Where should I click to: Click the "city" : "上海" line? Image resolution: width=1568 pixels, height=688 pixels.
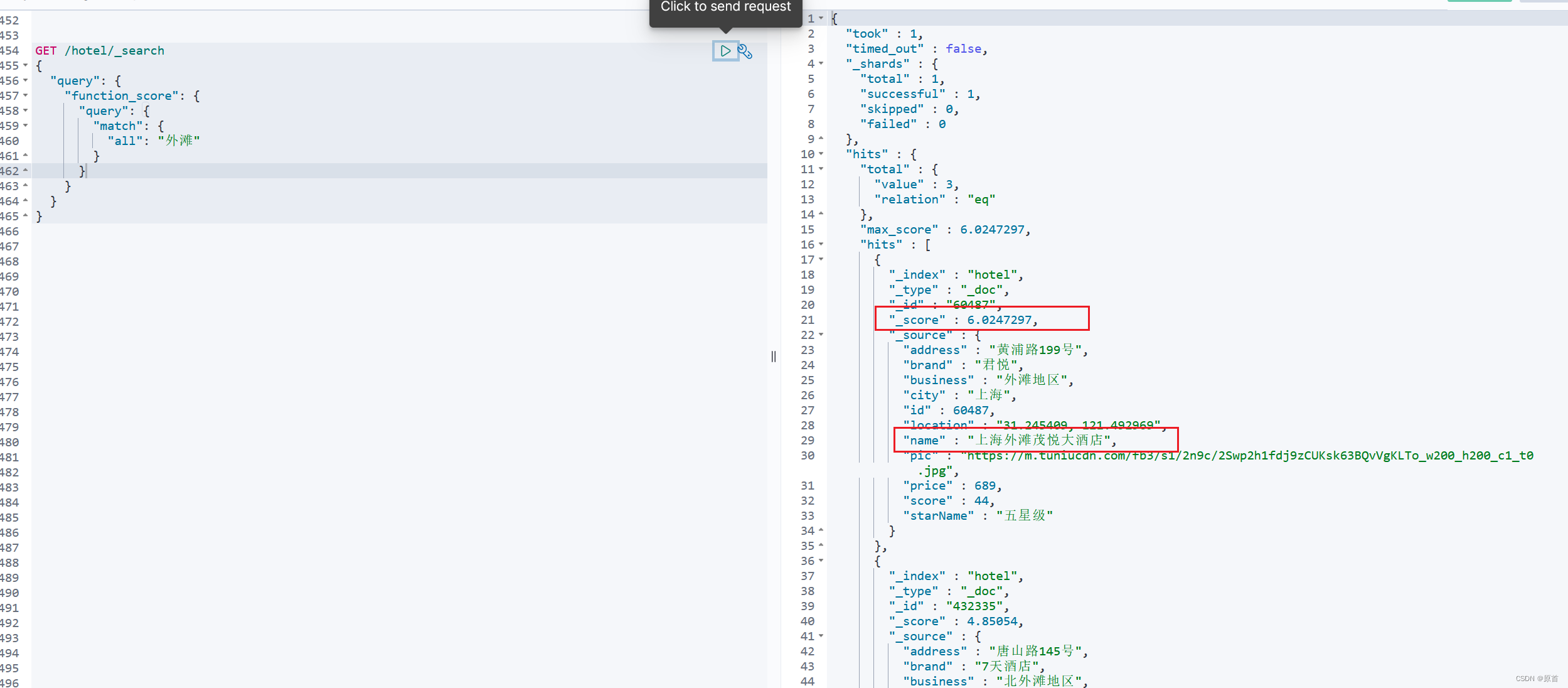pyautogui.click(x=959, y=395)
